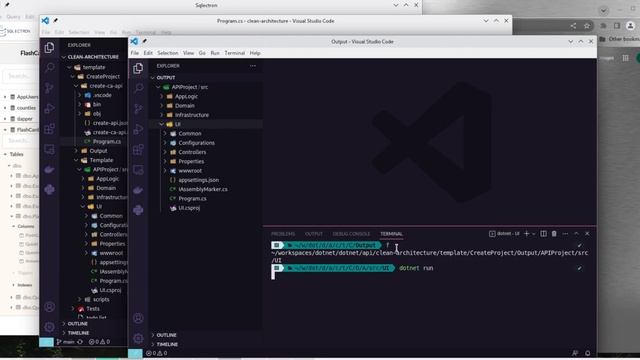640x360 pixels.
Task: Open Remote Explorer in Output VS Code window
Action: [138, 169]
